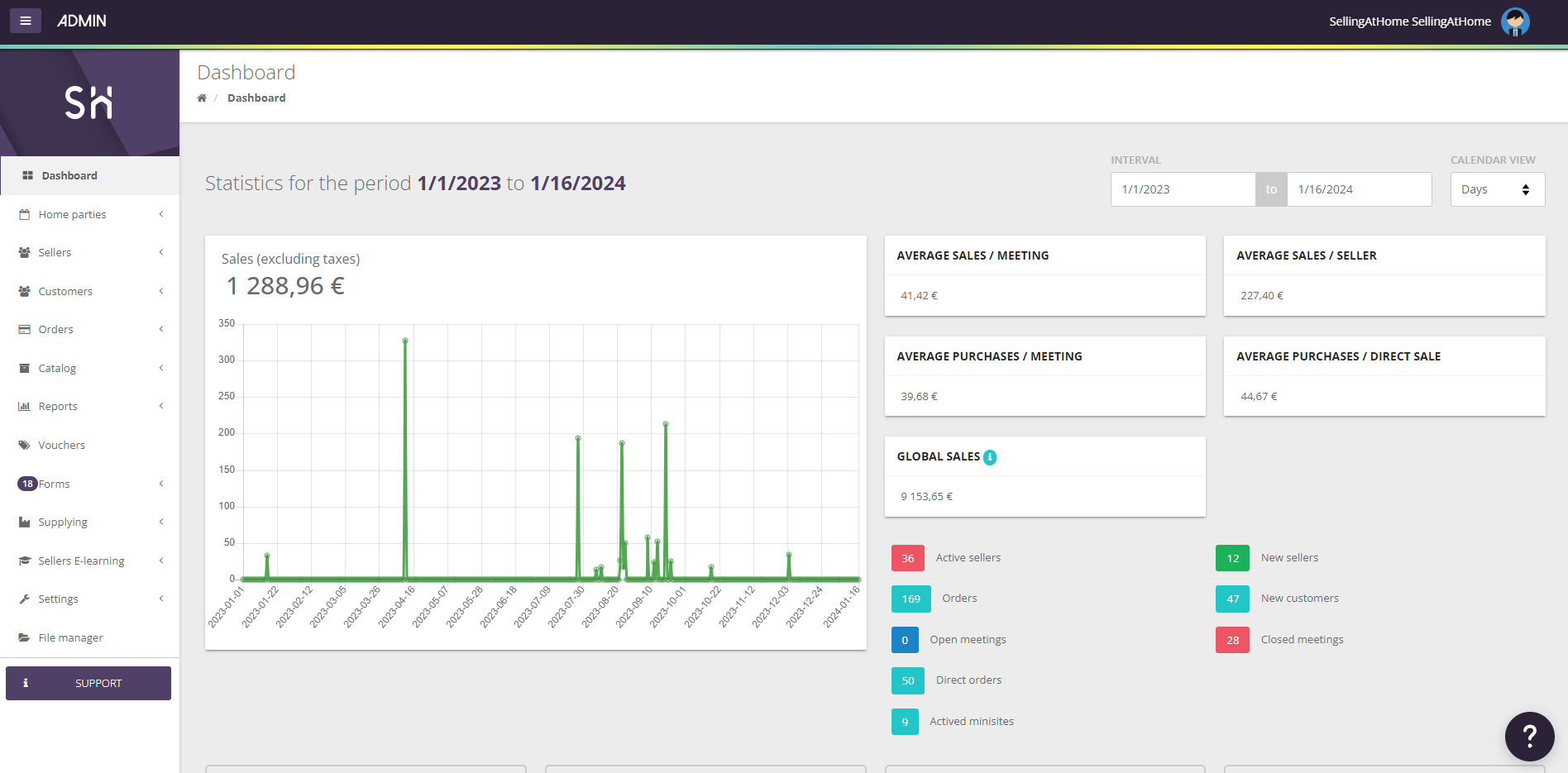
Task: Open the Calendar View dropdown
Action: tap(1497, 189)
